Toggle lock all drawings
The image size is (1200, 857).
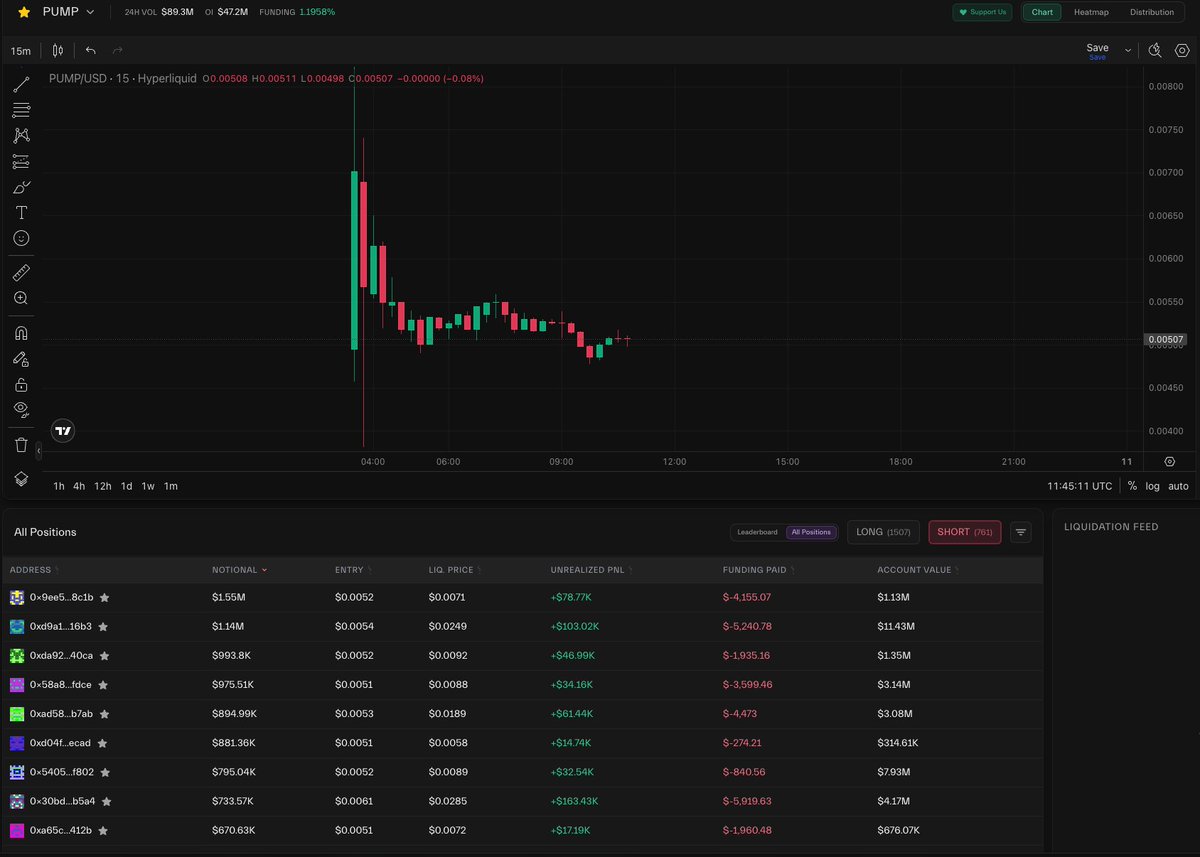[21, 384]
